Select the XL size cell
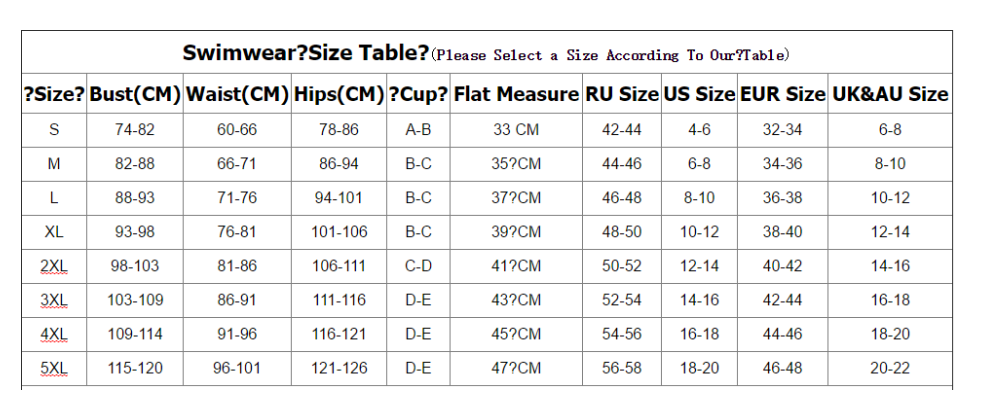 (x=54, y=232)
